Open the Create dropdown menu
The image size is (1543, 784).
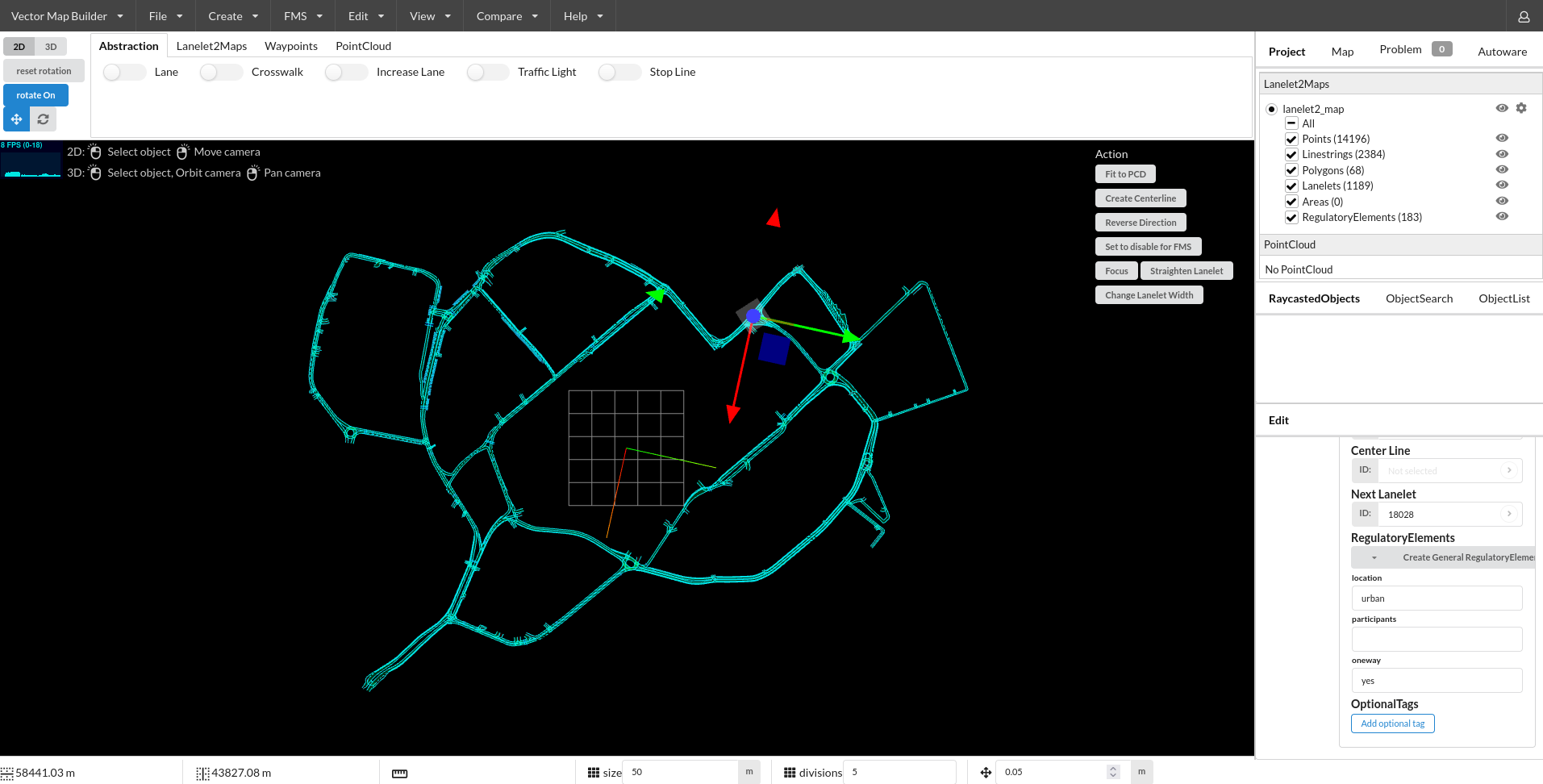(x=233, y=16)
